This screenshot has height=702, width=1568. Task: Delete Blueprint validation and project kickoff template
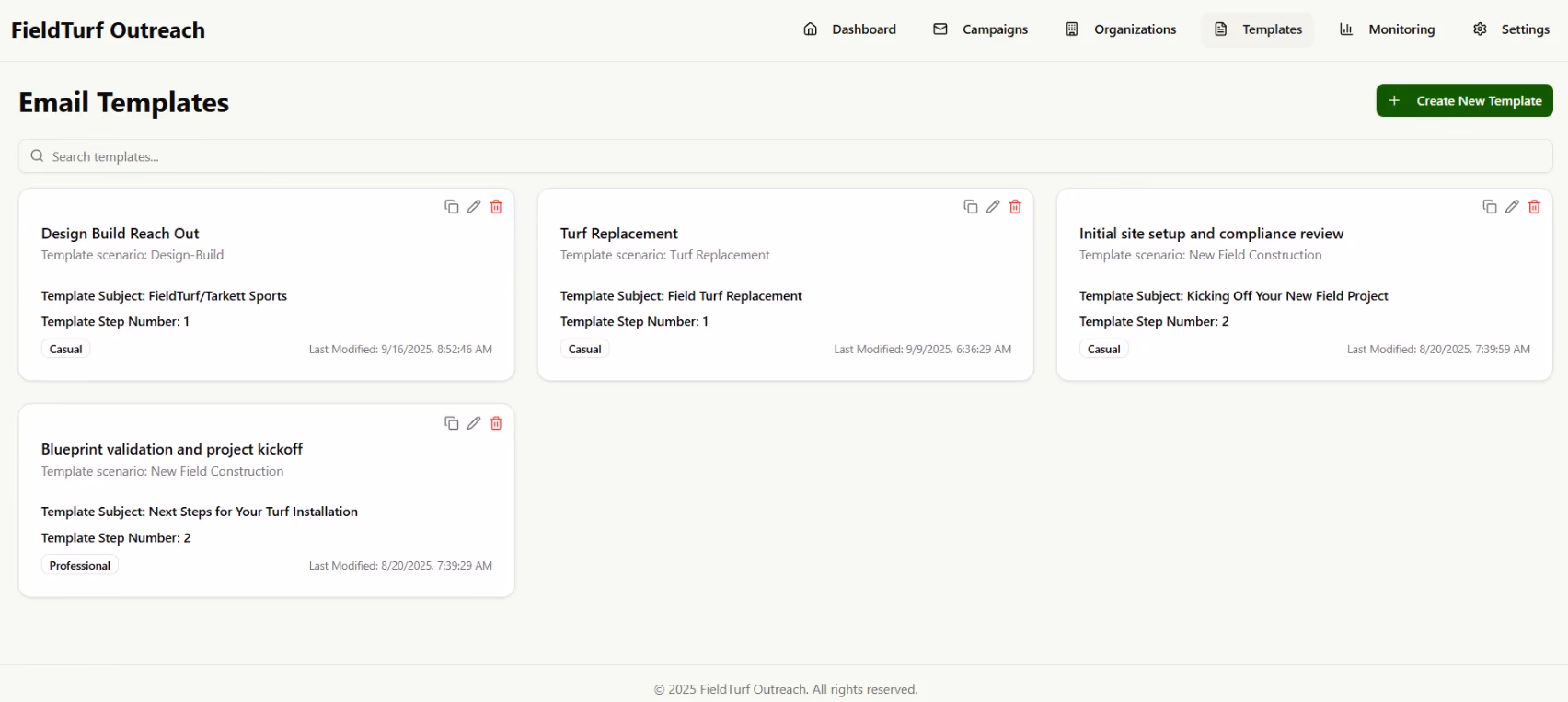[x=496, y=423]
